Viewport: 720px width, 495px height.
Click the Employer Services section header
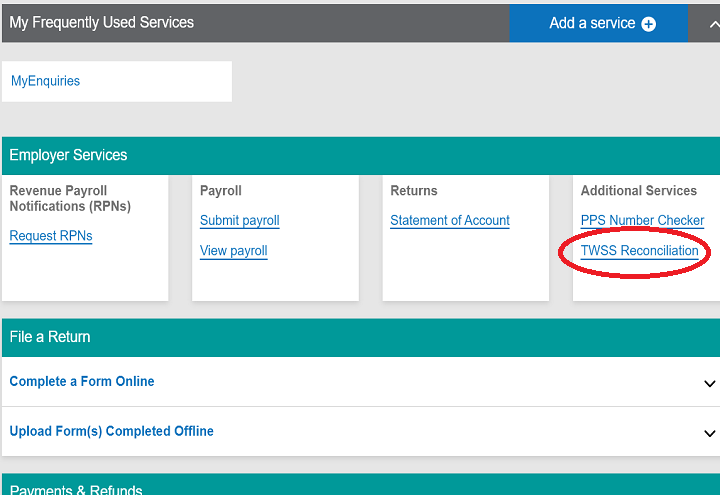point(69,156)
